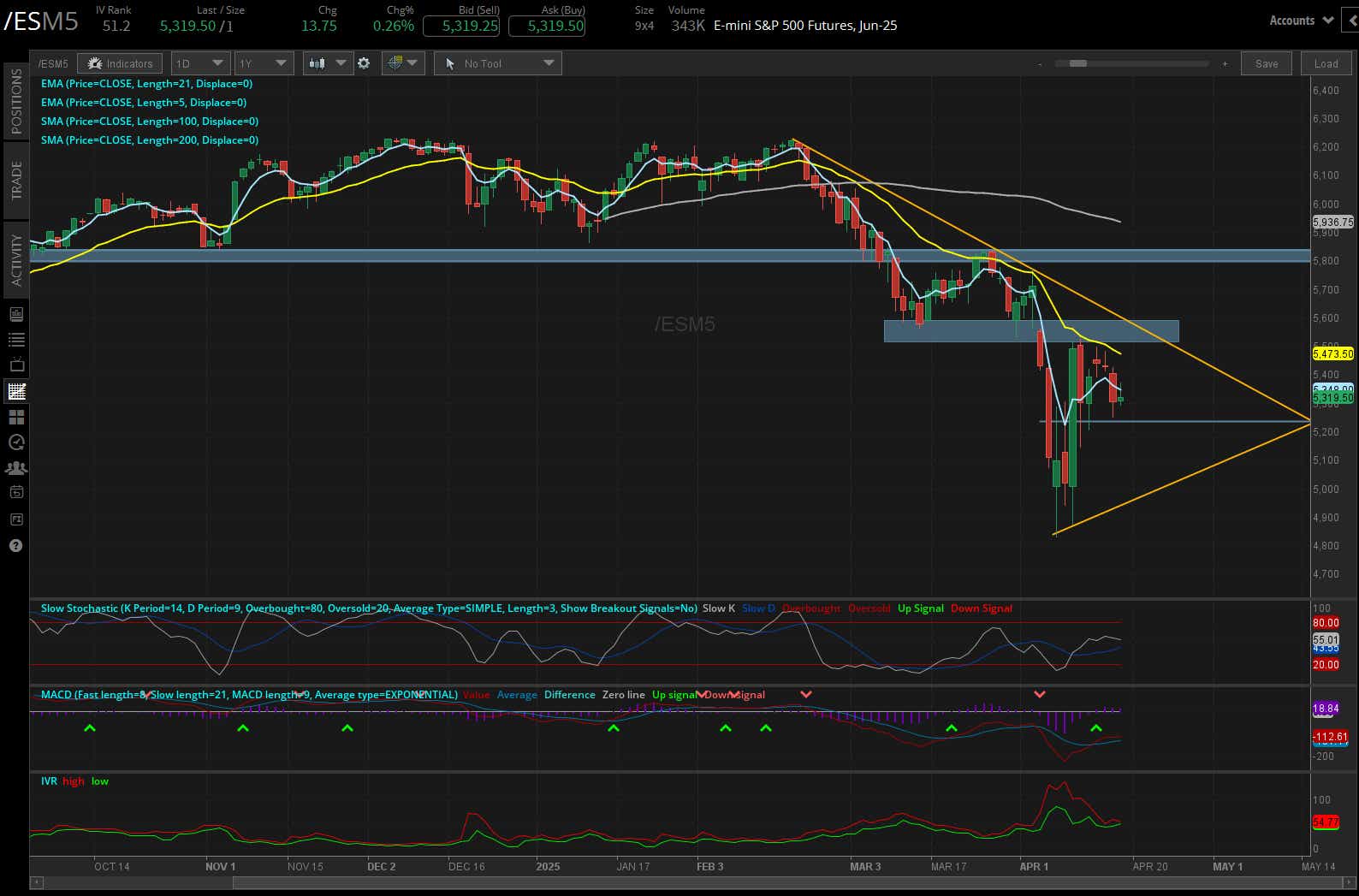Viewport: 1359px width, 896px height.
Task: Click the plus zoom-in icon
Action: (x=1225, y=63)
